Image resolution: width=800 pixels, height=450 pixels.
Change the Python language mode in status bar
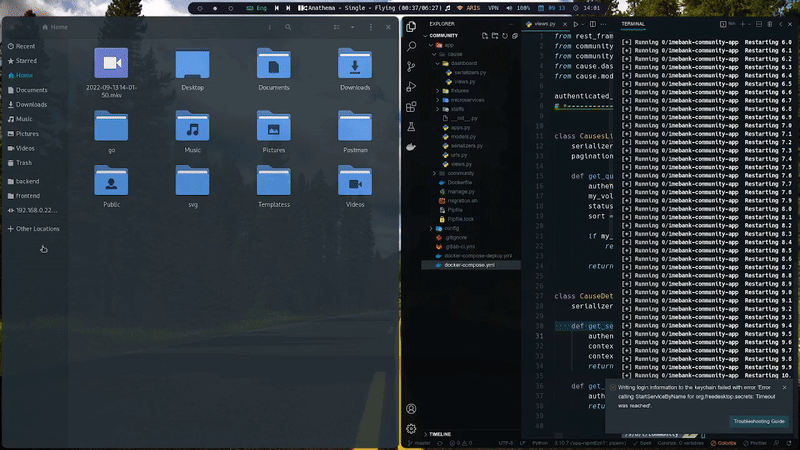coord(540,443)
